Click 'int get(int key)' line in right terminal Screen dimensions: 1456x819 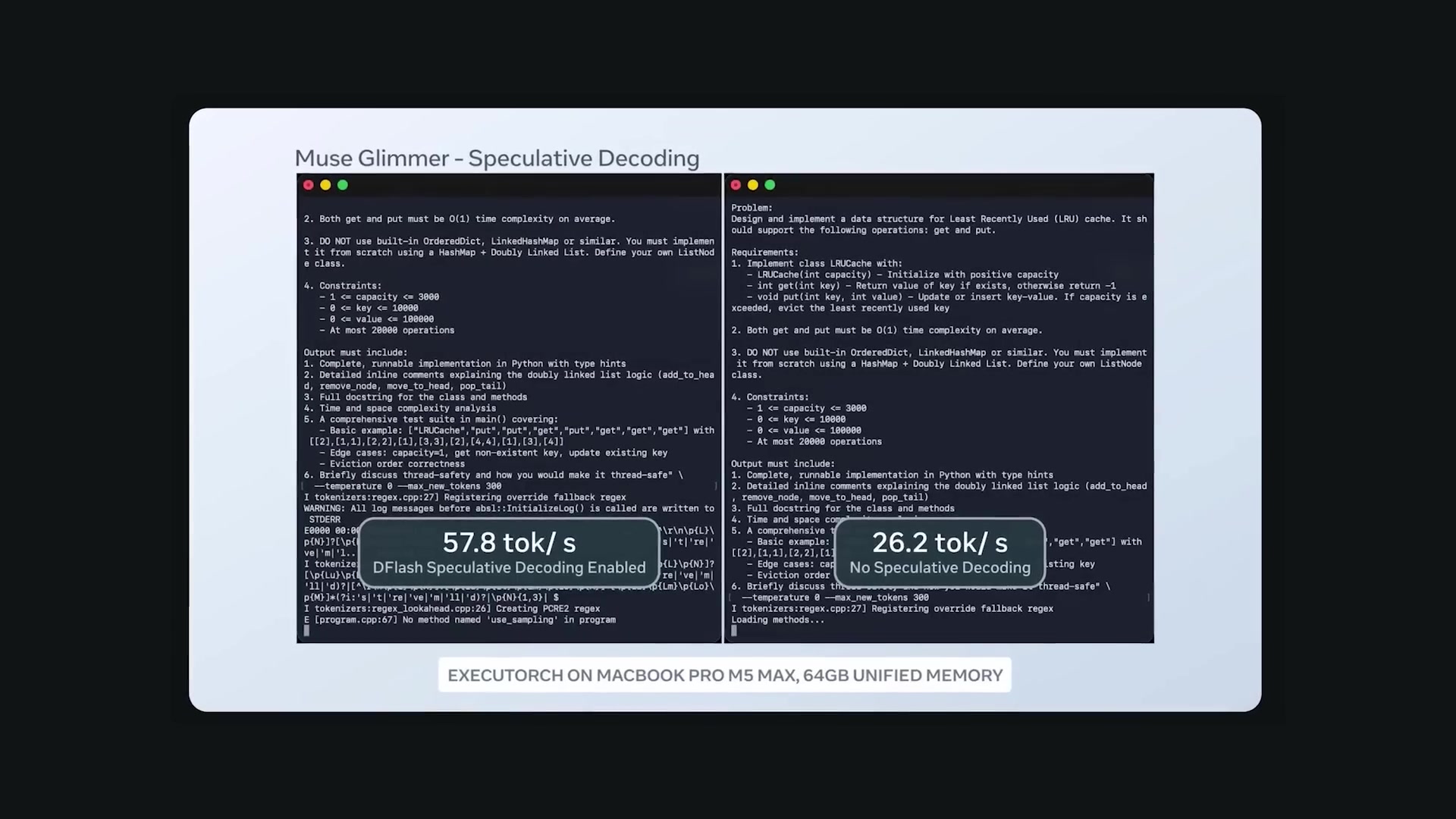coord(931,286)
